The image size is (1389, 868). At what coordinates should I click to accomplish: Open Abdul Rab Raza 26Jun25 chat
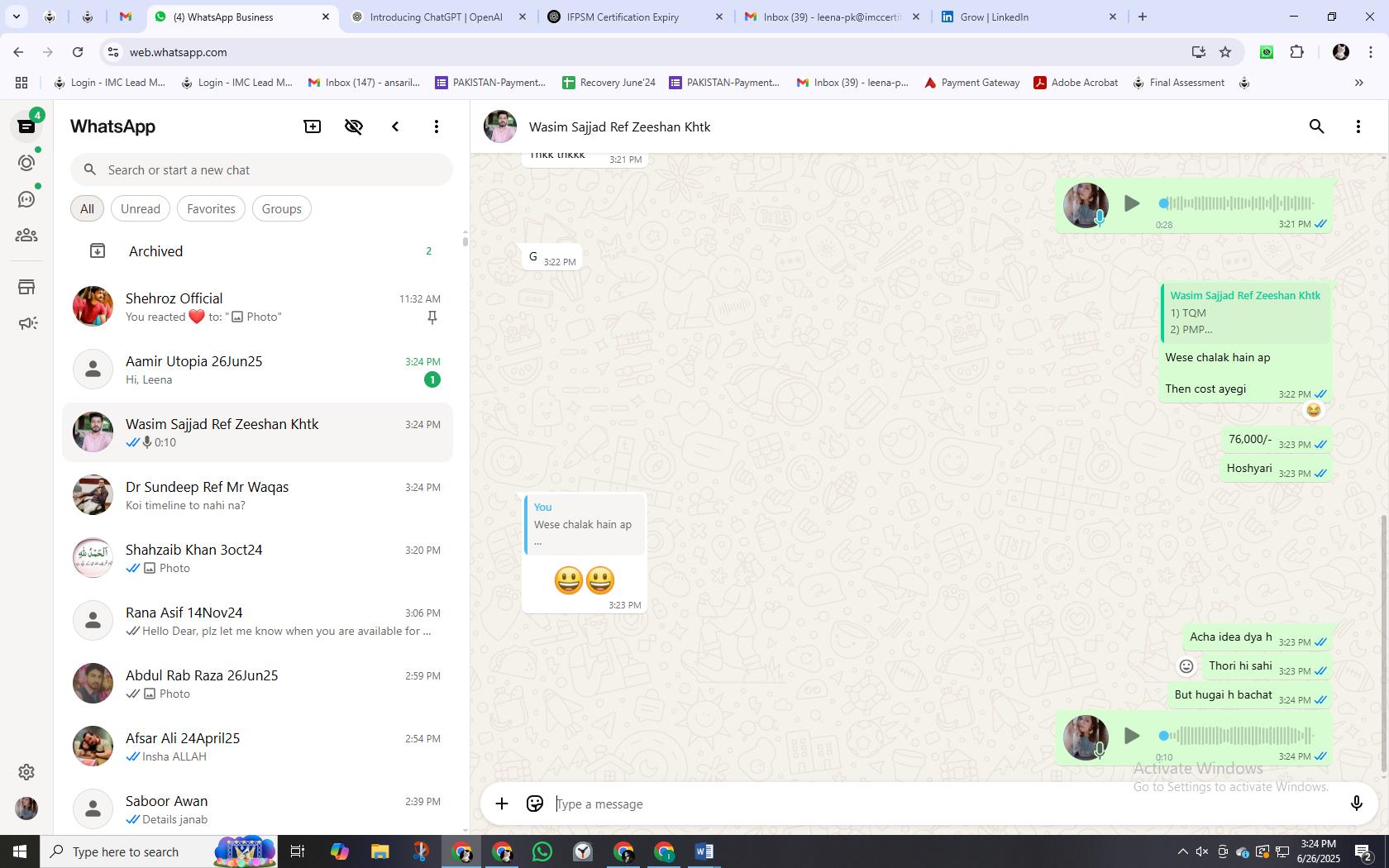coord(258,684)
